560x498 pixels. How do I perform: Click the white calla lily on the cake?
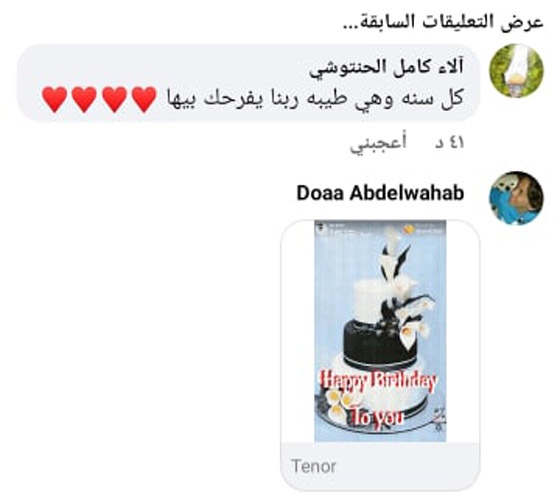408,334
